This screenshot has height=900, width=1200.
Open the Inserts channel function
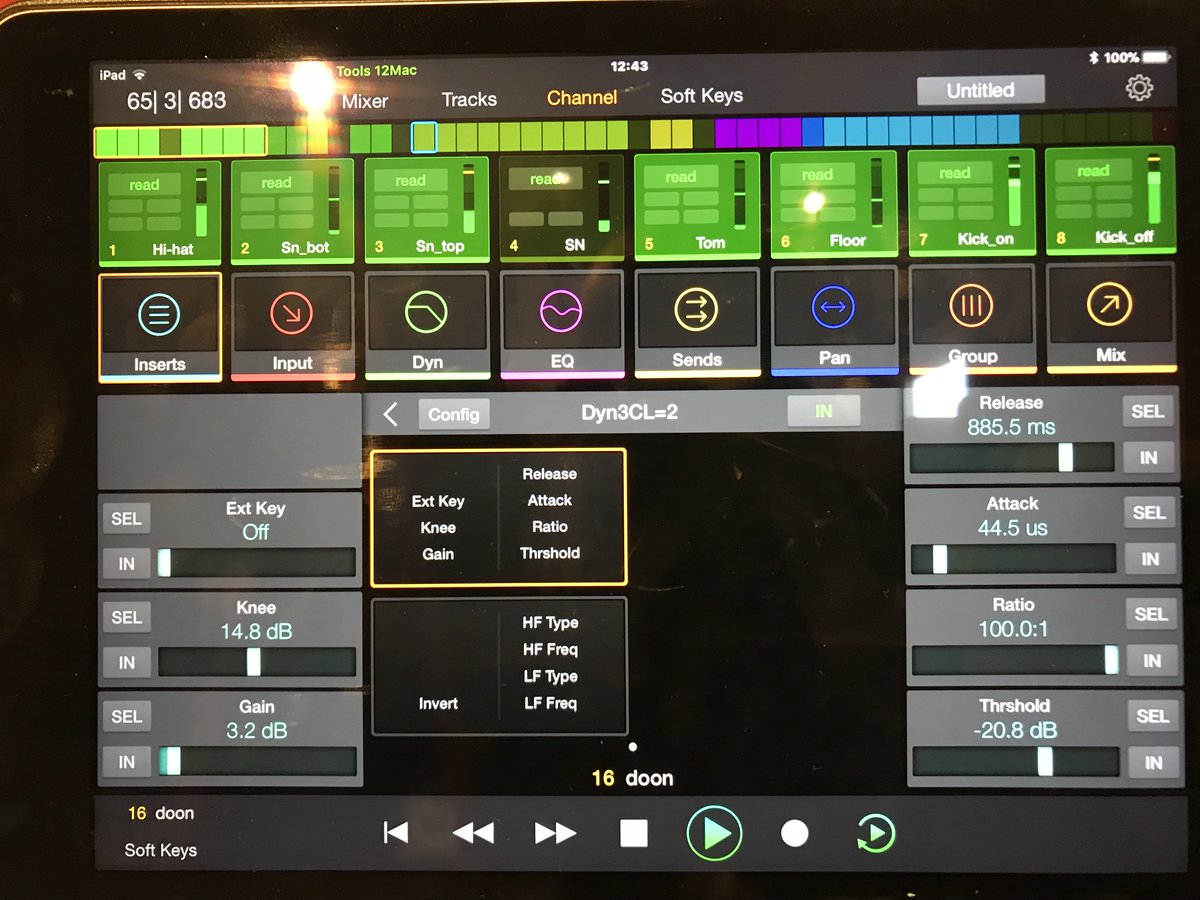click(x=160, y=327)
